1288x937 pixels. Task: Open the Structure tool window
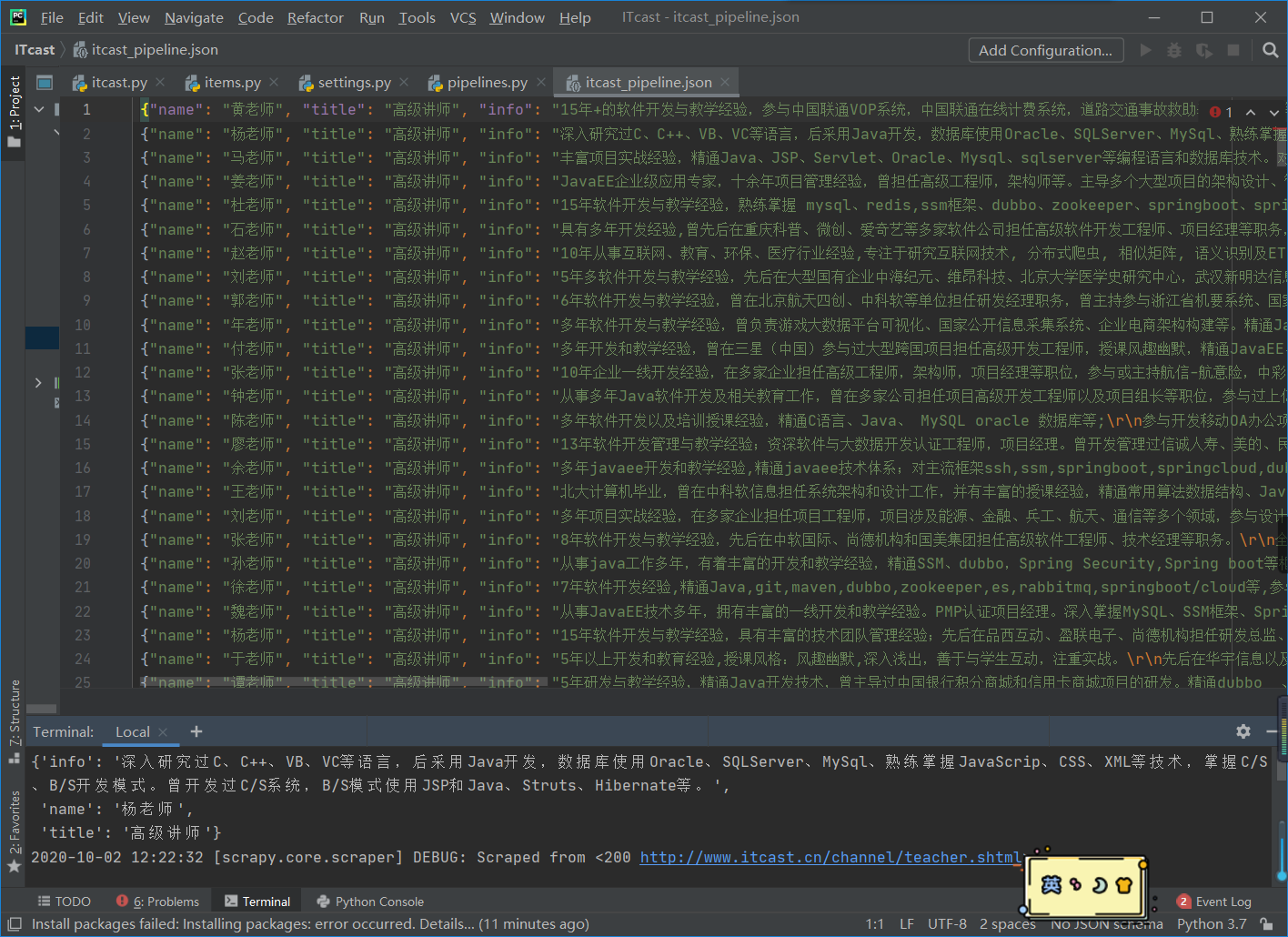point(14,721)
